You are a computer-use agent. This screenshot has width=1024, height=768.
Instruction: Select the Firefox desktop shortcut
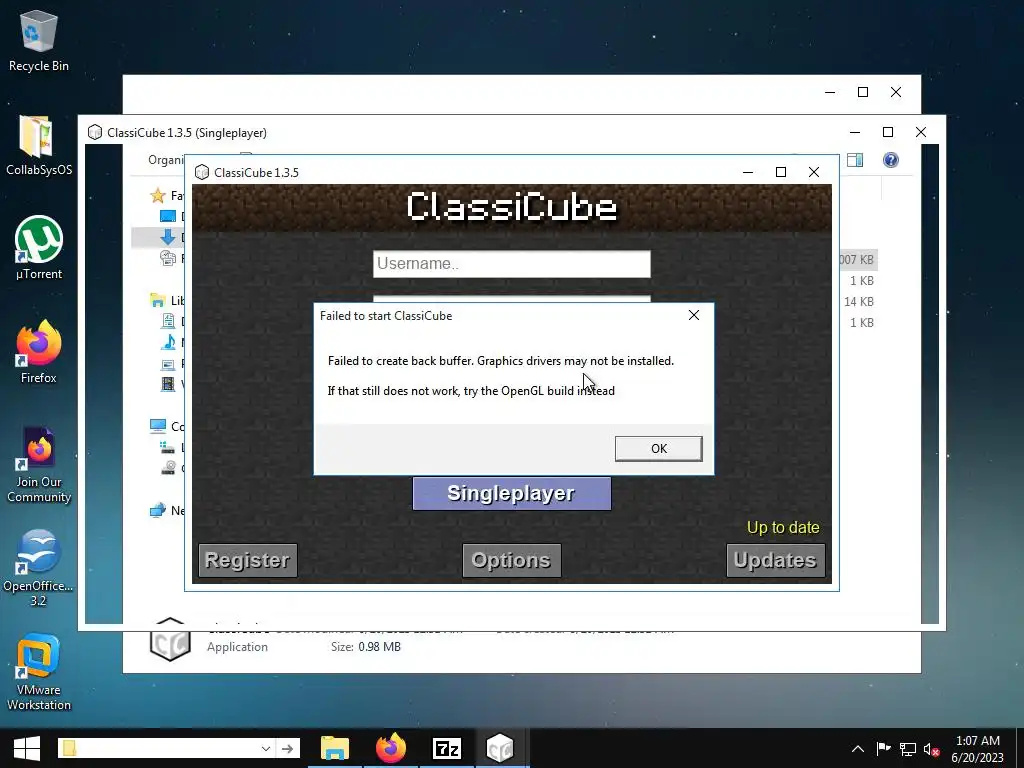[39, 353]
